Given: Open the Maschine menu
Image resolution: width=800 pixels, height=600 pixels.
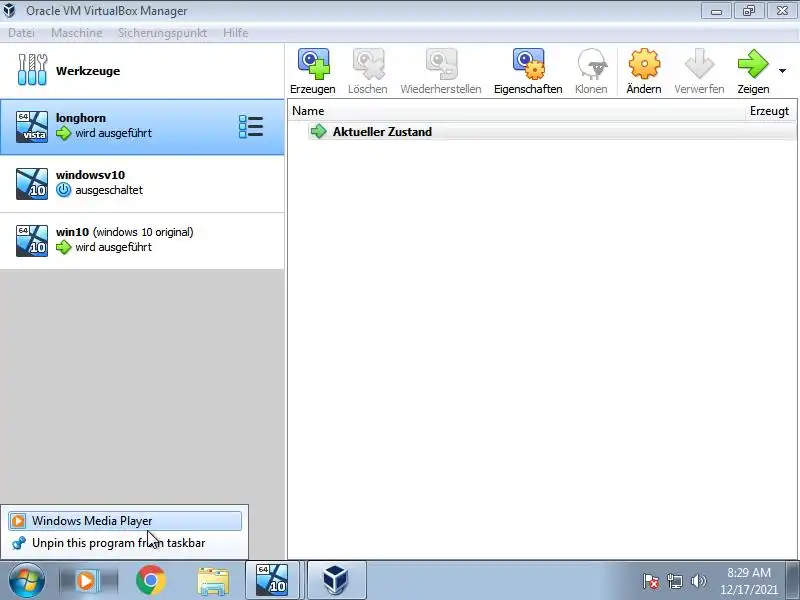Looking at the screenshot, I should (x=77, y=33).
